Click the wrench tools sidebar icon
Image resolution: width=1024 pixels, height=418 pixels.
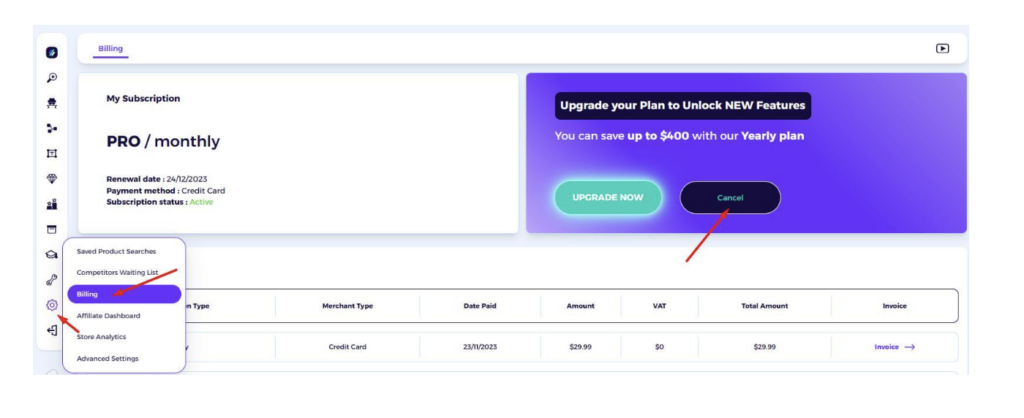click(52, 280)
